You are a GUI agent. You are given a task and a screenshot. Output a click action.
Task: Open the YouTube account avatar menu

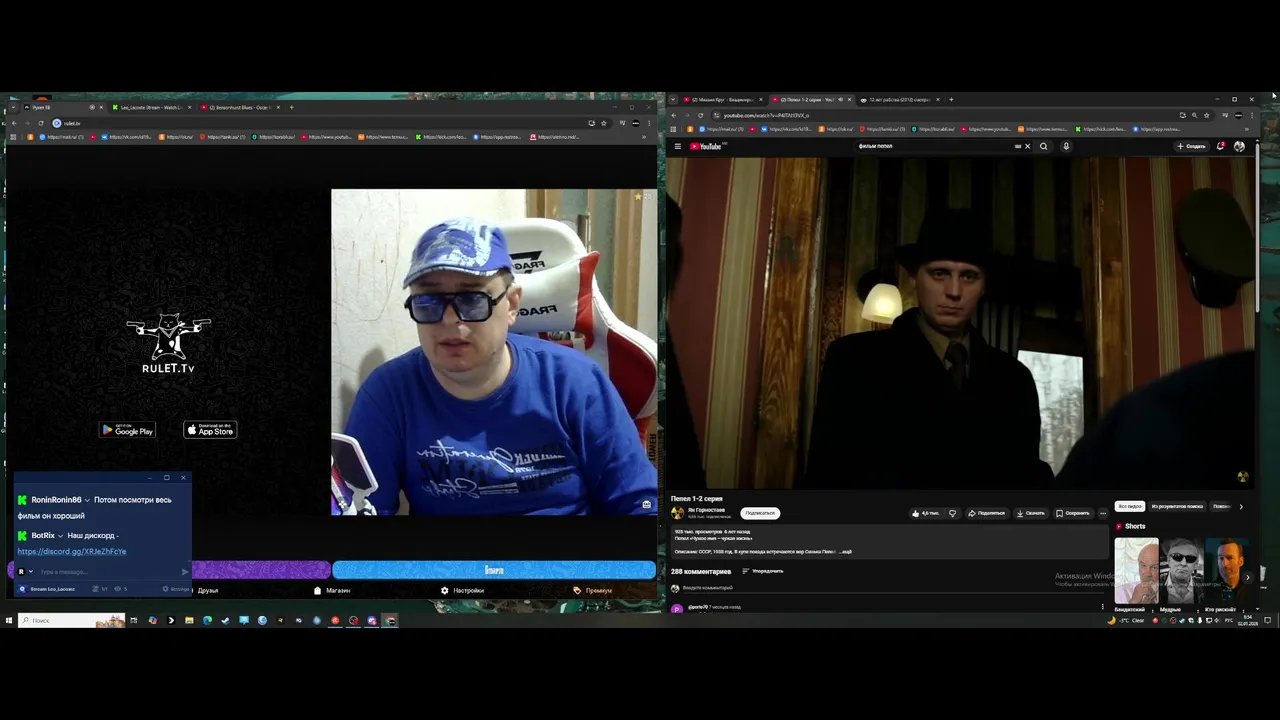tap(1239, 146)
